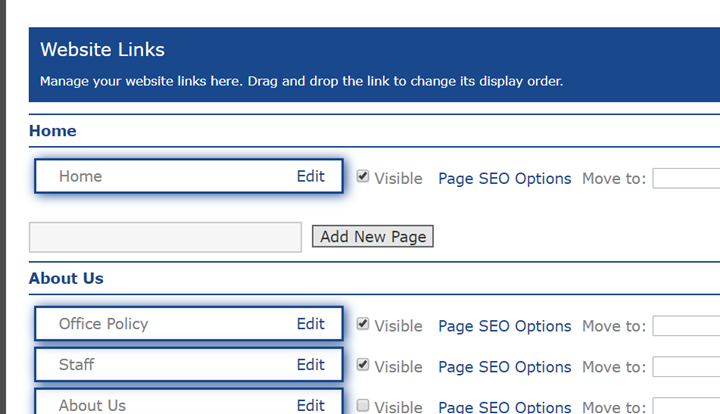Disable Visible checkbox for Staff page
The width and height of the screenshot is (720, 414).
(363, 365)
